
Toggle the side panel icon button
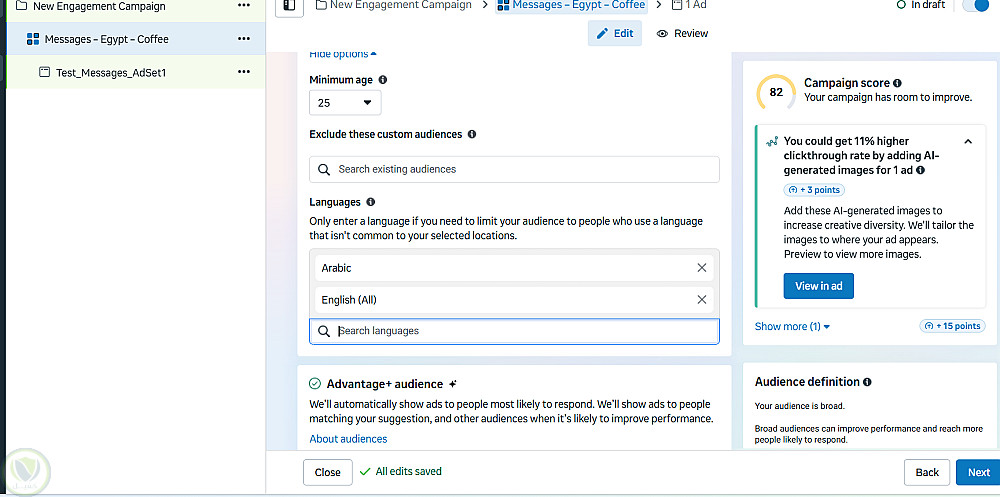click(x=289, y=6)
